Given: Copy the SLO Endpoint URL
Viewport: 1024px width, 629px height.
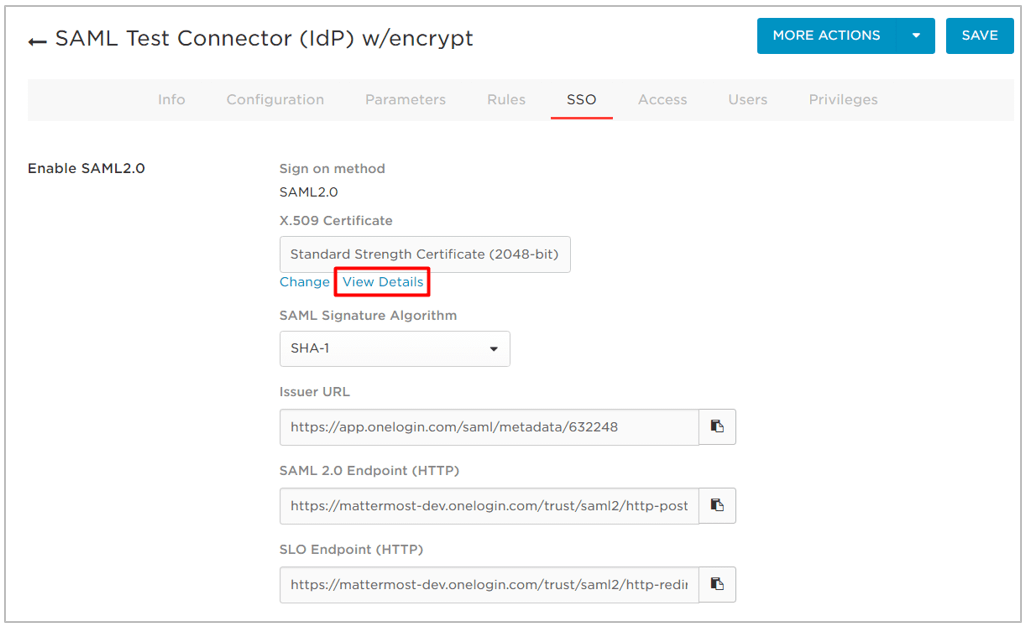Looking at the screenshot, I should coord(717,585).
